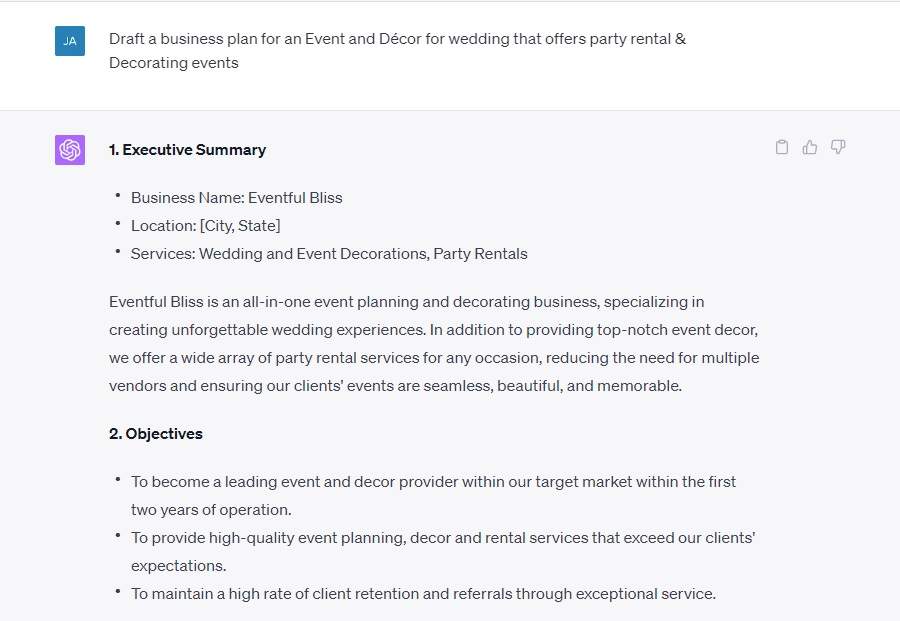Screen dimensions: 900x621
Task: Click the JA user avatar
Action: (x=69, y=41)
